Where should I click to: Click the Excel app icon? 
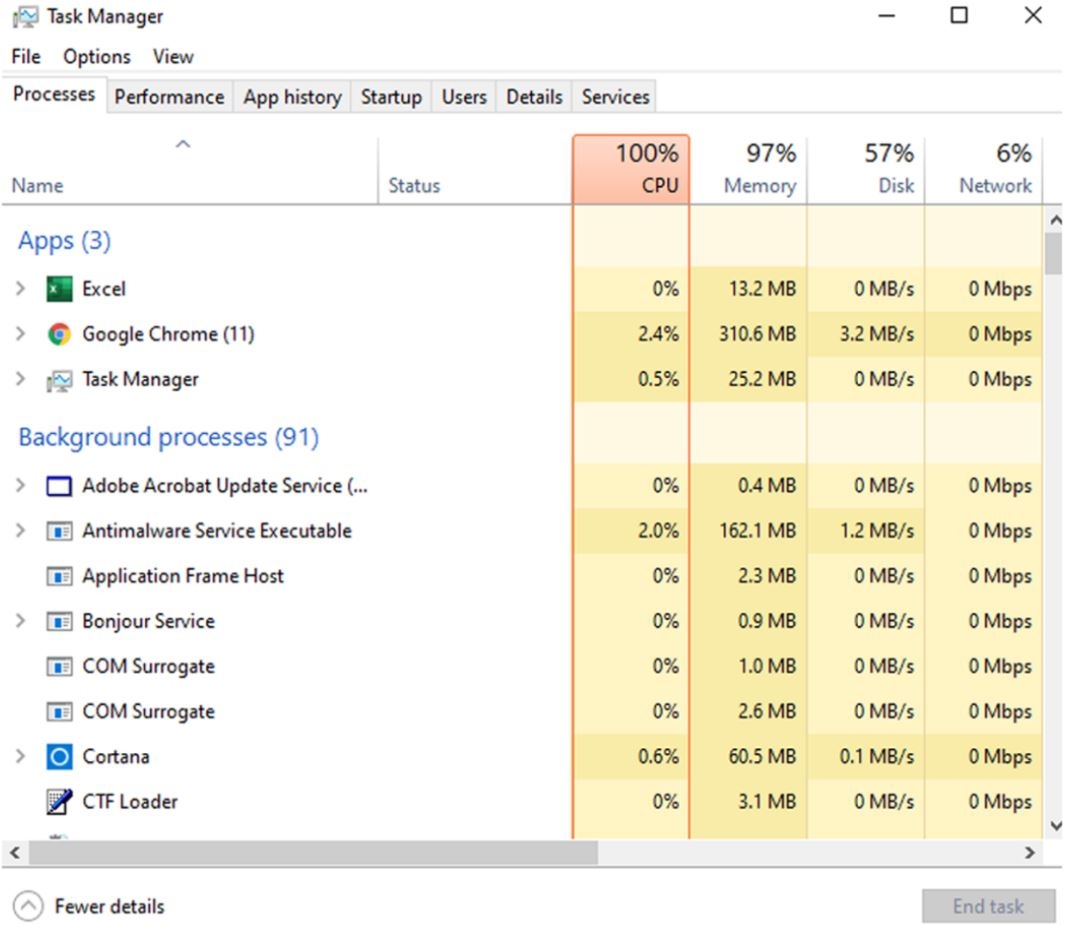pos(59,289)
